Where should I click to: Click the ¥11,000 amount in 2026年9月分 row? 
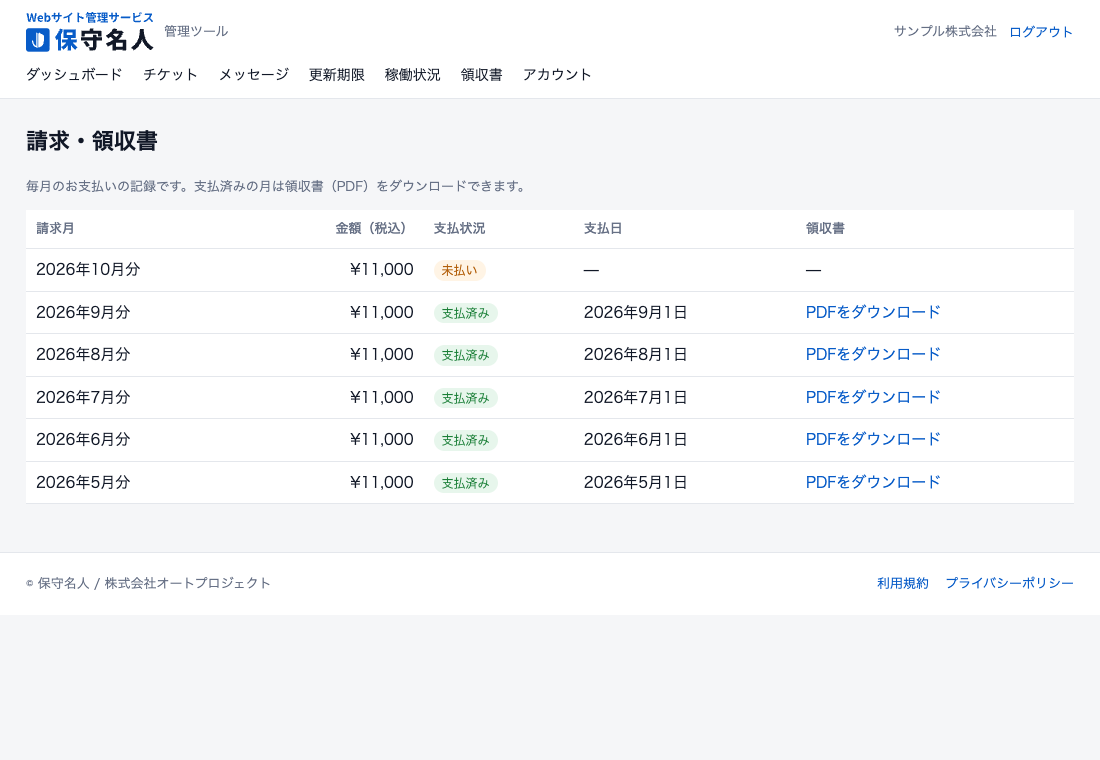point(382,312)
